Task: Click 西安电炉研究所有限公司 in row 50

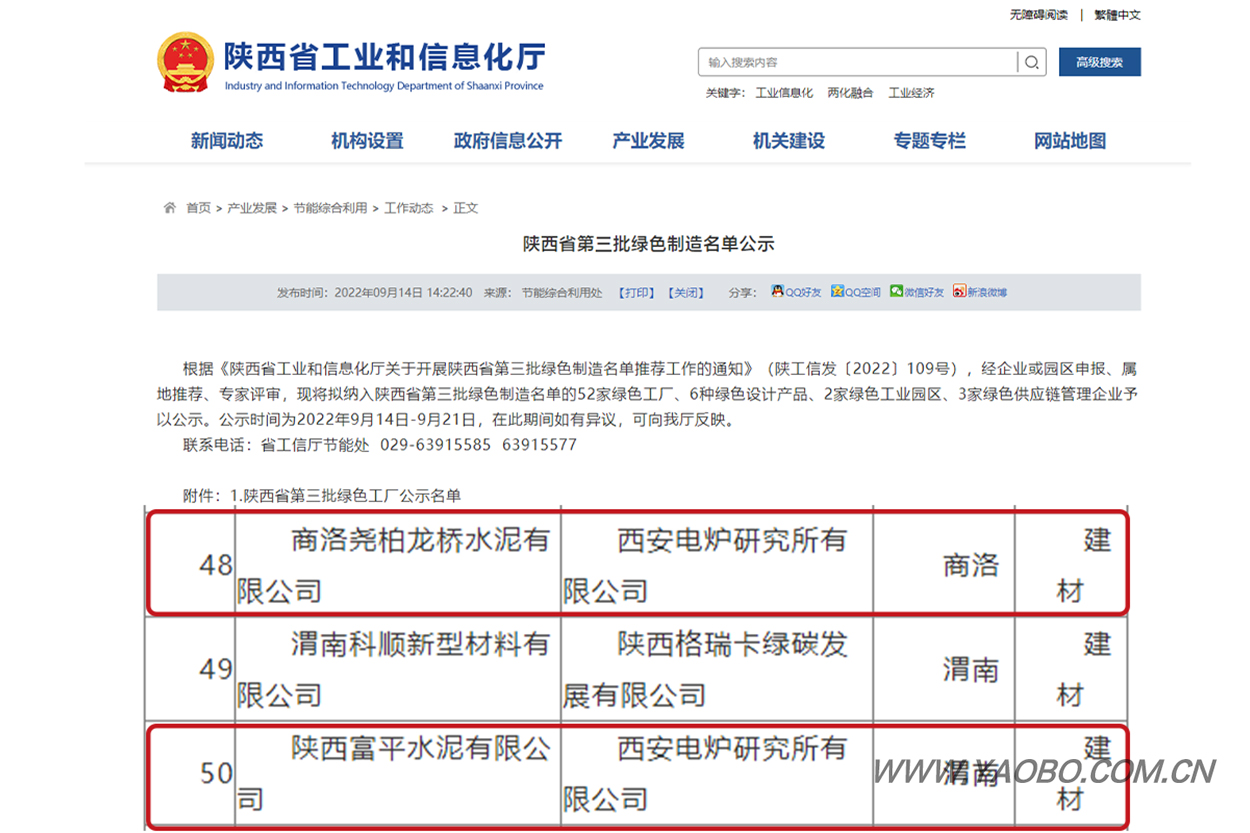Action: (716, 773)
